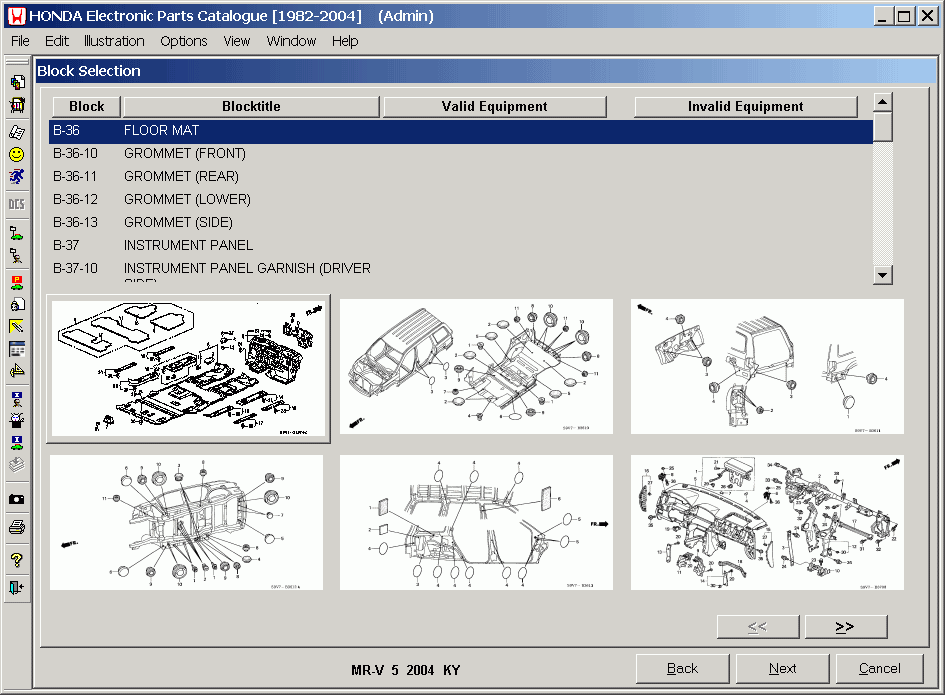The width and height of the screenshot is (945, 695).
Task: Open the front grommet car body thumbnail
Action: click(476, 366)
